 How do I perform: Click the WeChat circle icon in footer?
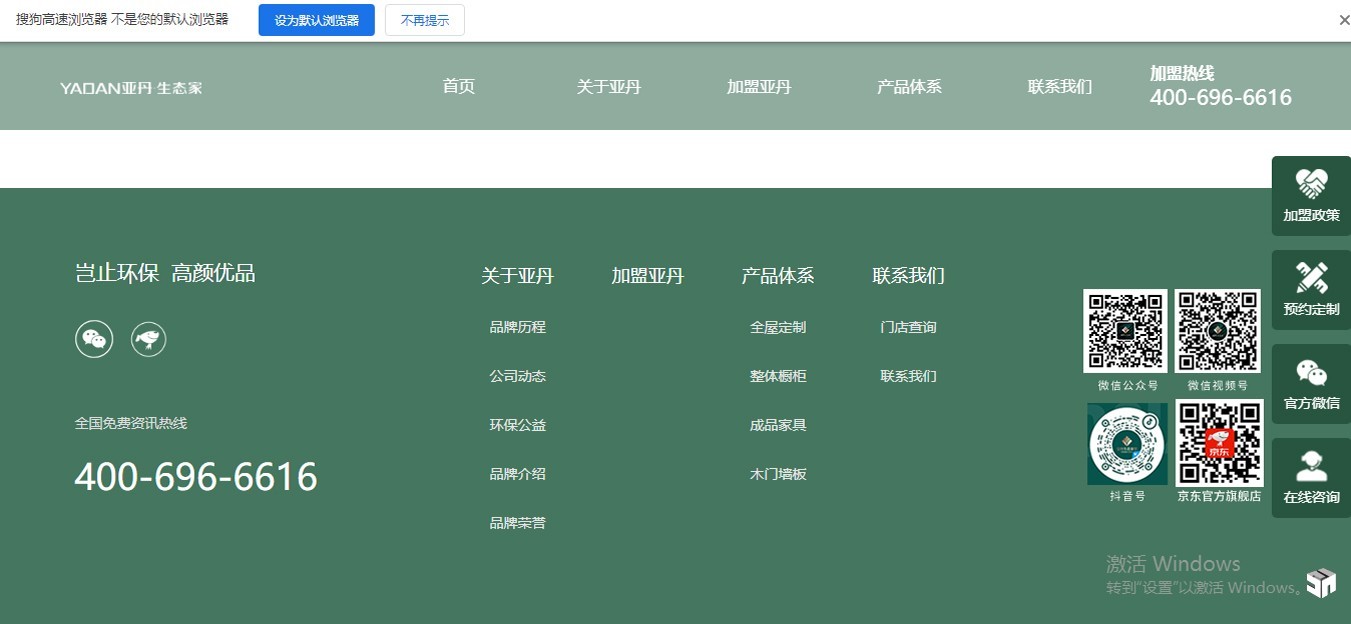(94, 339)
